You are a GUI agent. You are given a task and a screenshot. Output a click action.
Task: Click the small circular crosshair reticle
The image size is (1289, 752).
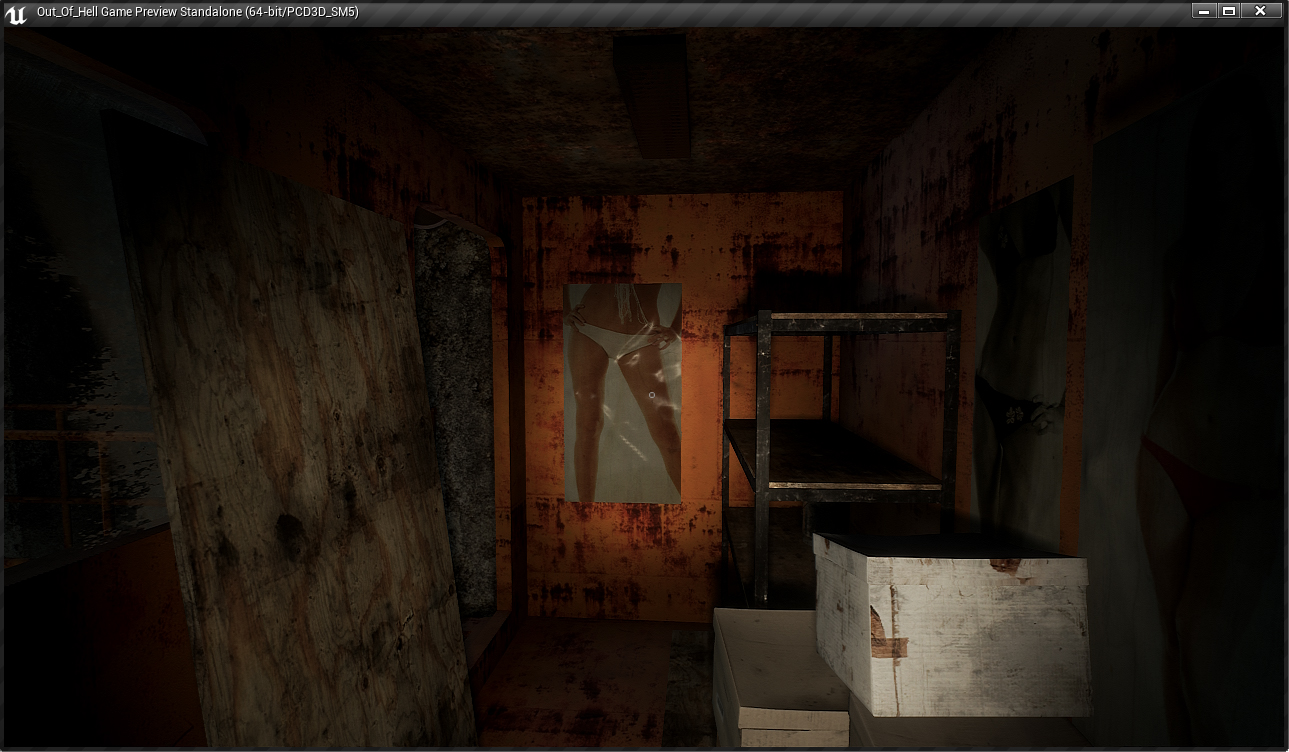click(x=652, y=396)
